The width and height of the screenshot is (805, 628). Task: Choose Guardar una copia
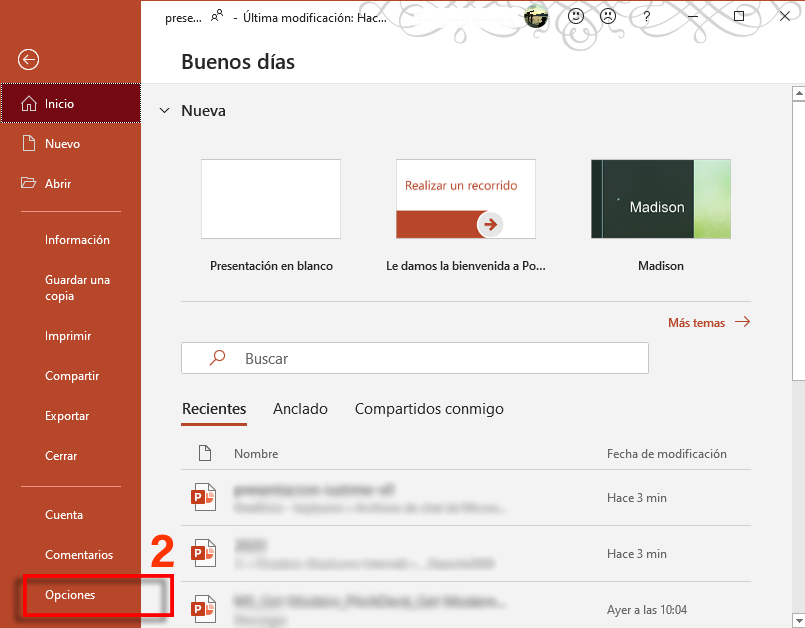pos(77,288)
